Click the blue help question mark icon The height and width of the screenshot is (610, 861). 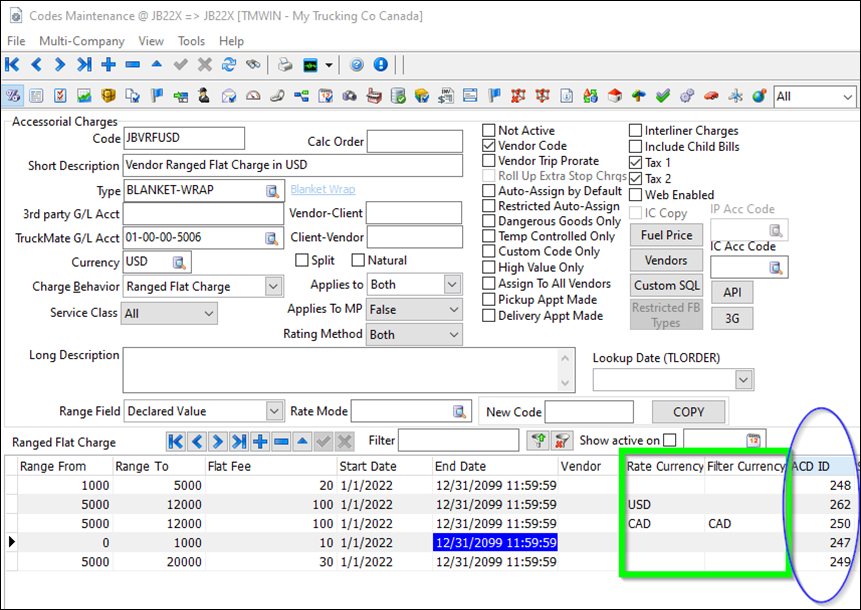point(357,65)
